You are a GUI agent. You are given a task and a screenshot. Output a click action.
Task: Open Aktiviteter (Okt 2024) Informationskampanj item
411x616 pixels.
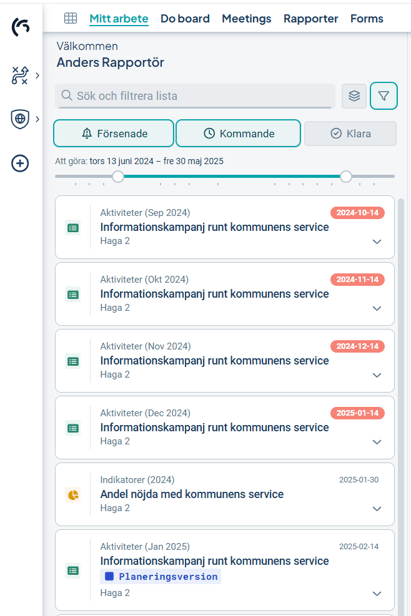point(225,294)
